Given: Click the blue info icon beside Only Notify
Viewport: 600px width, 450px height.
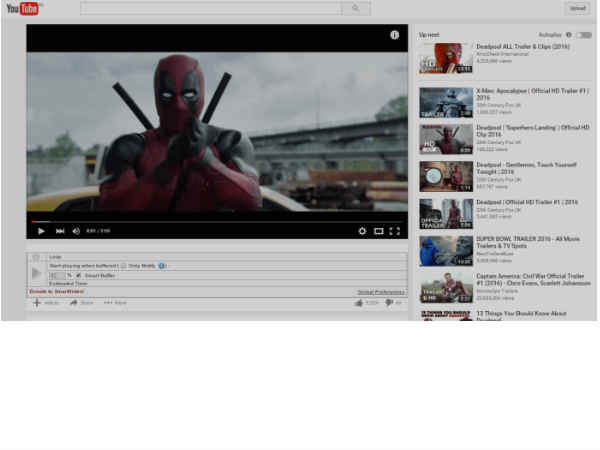Looking at the screenshot, I should click(162, 266).
